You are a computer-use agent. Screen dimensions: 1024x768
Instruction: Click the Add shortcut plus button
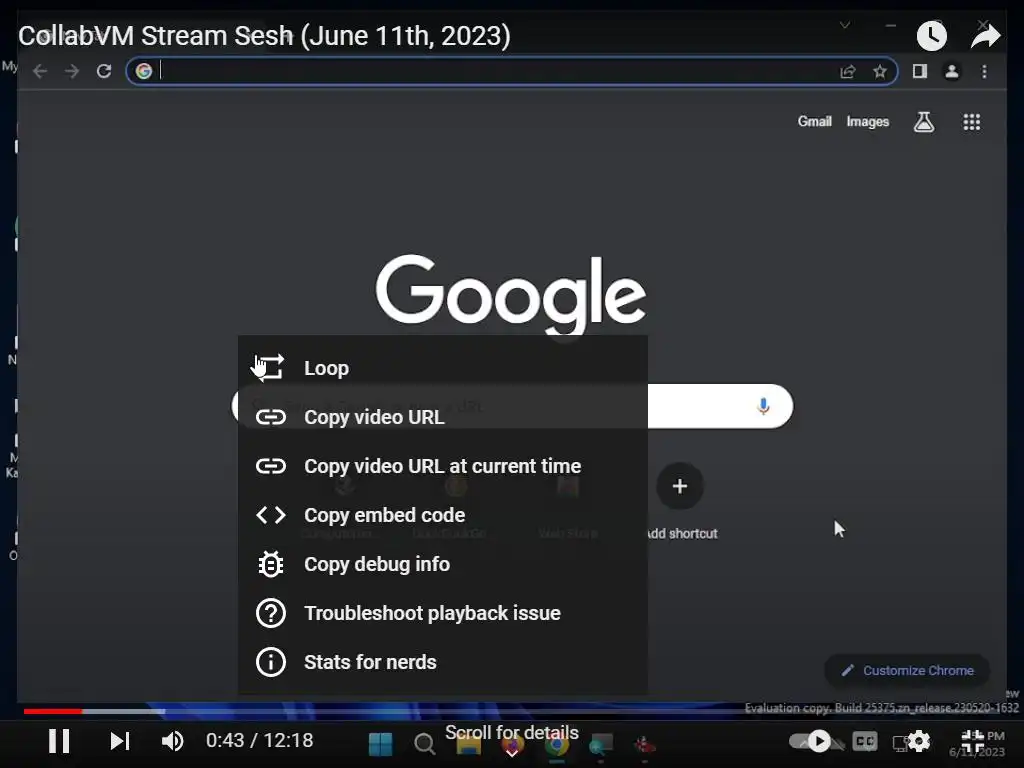click(680, 486)
